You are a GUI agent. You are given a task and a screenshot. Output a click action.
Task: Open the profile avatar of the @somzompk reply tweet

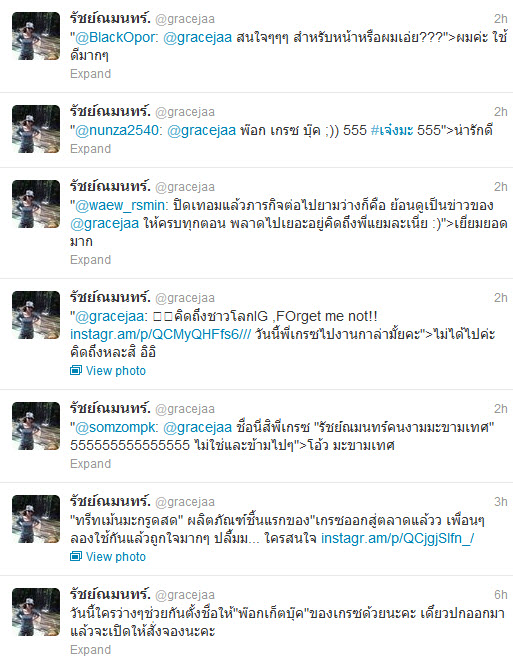(x=36, y=426)
